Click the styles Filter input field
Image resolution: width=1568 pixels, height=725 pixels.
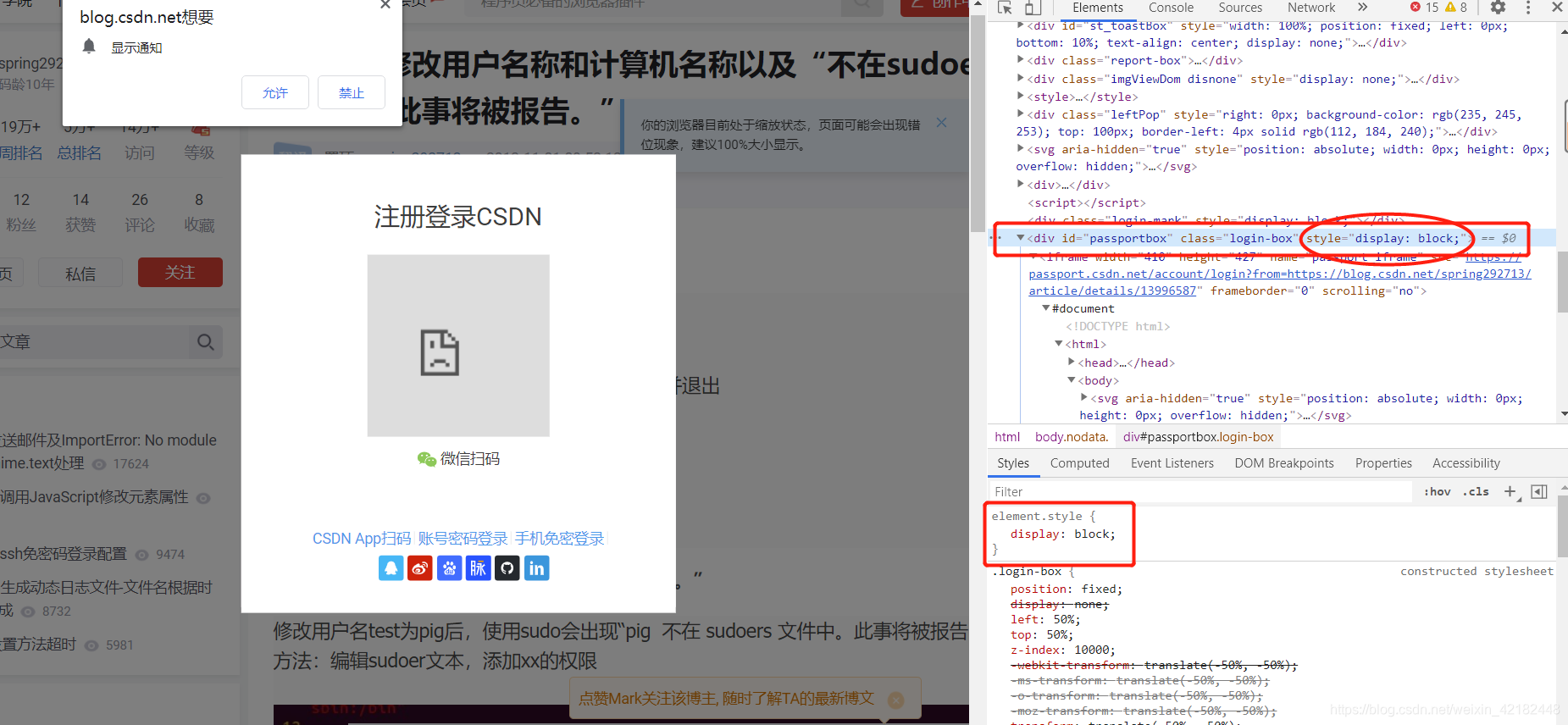coord(1200,491)
